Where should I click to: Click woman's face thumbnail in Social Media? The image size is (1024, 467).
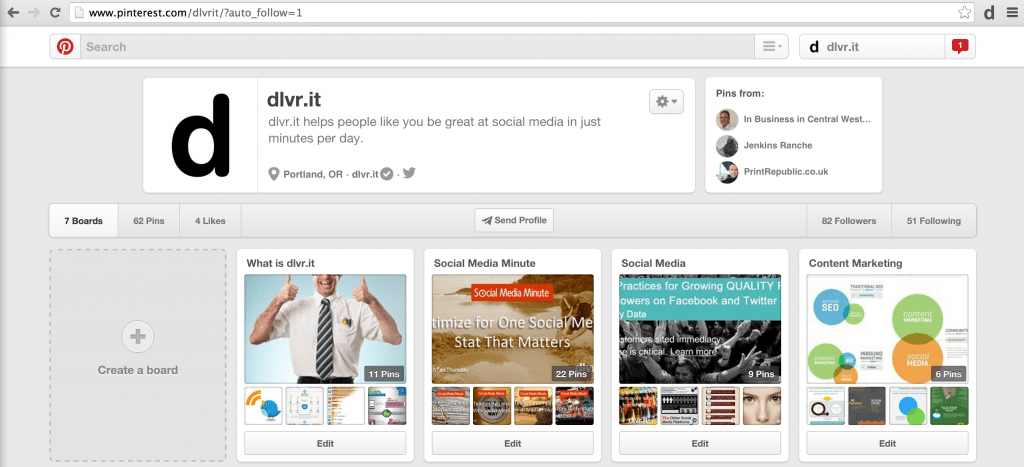click(762, 406)
